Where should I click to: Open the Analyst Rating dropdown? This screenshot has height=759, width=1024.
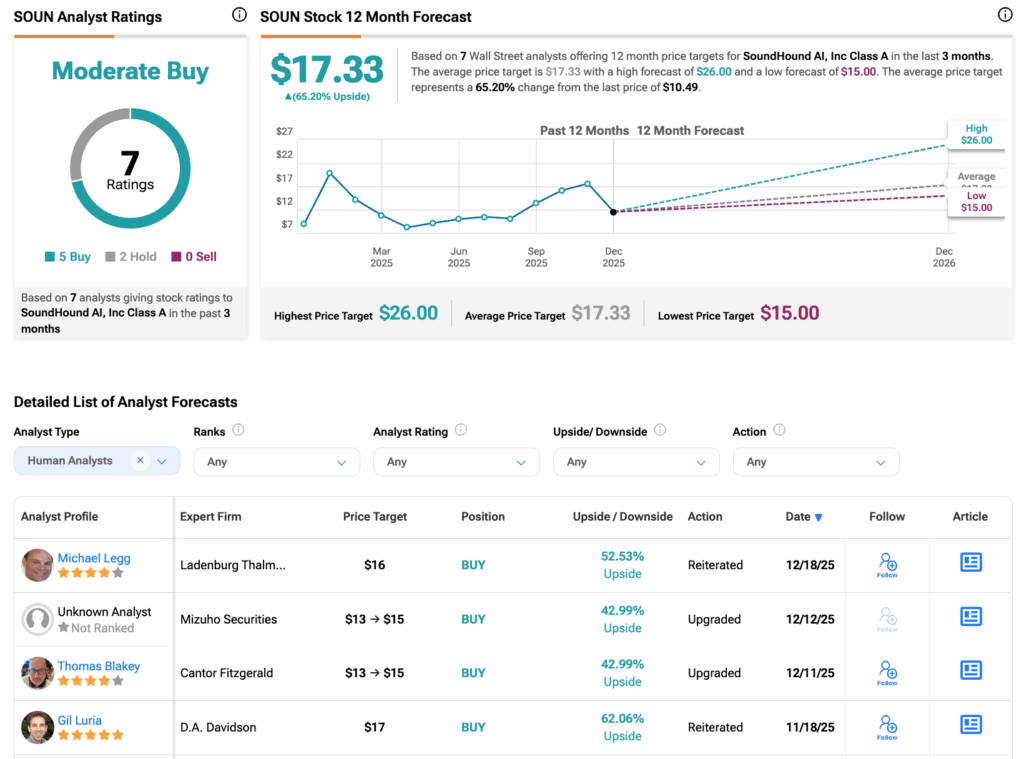pos(456,462)
